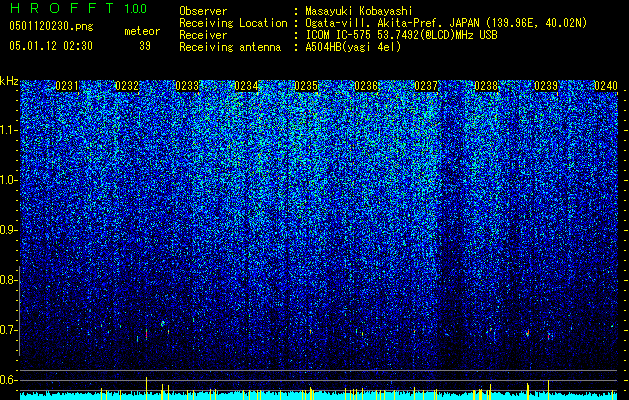The height and width of the screenshot is (400, 629).
Task: Click the 0240 time marker
Action: click(x=606, y=86)
